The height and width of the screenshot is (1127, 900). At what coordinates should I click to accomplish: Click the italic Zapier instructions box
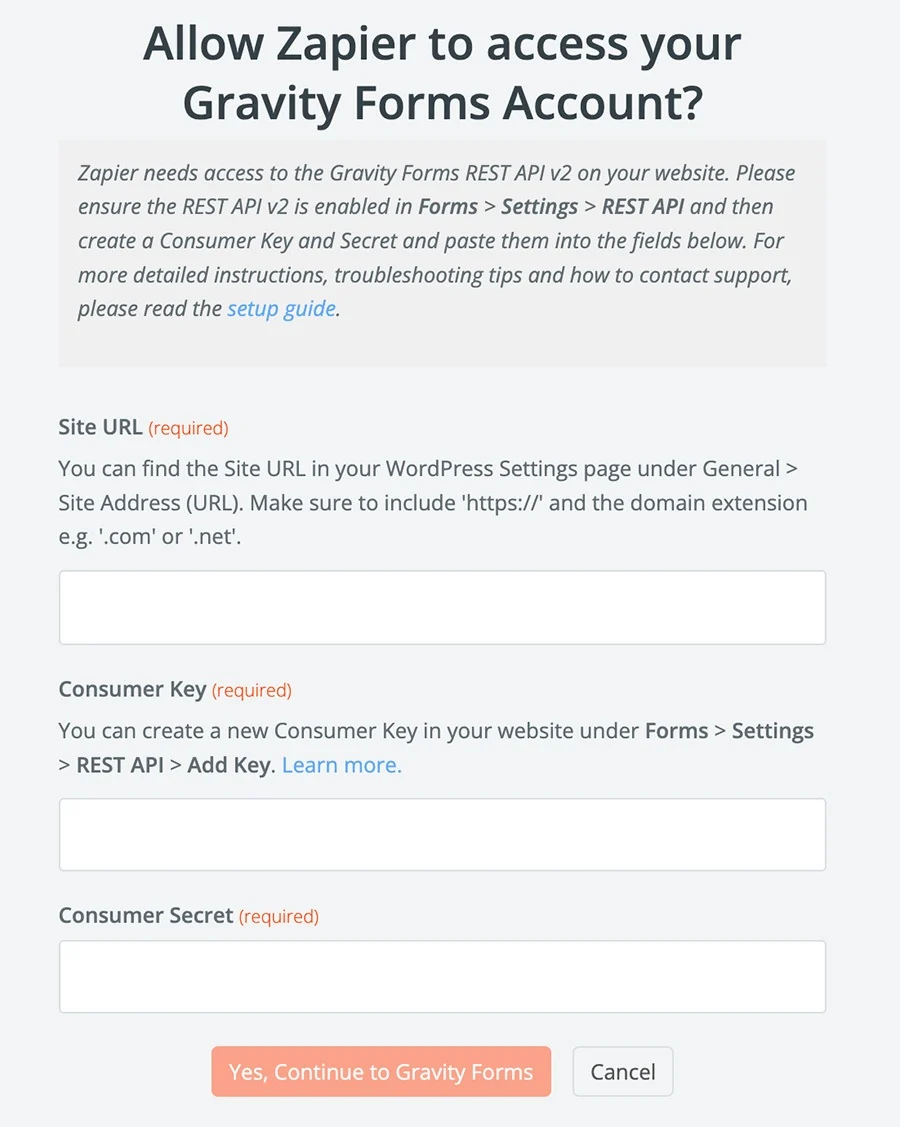pos(442,253)
